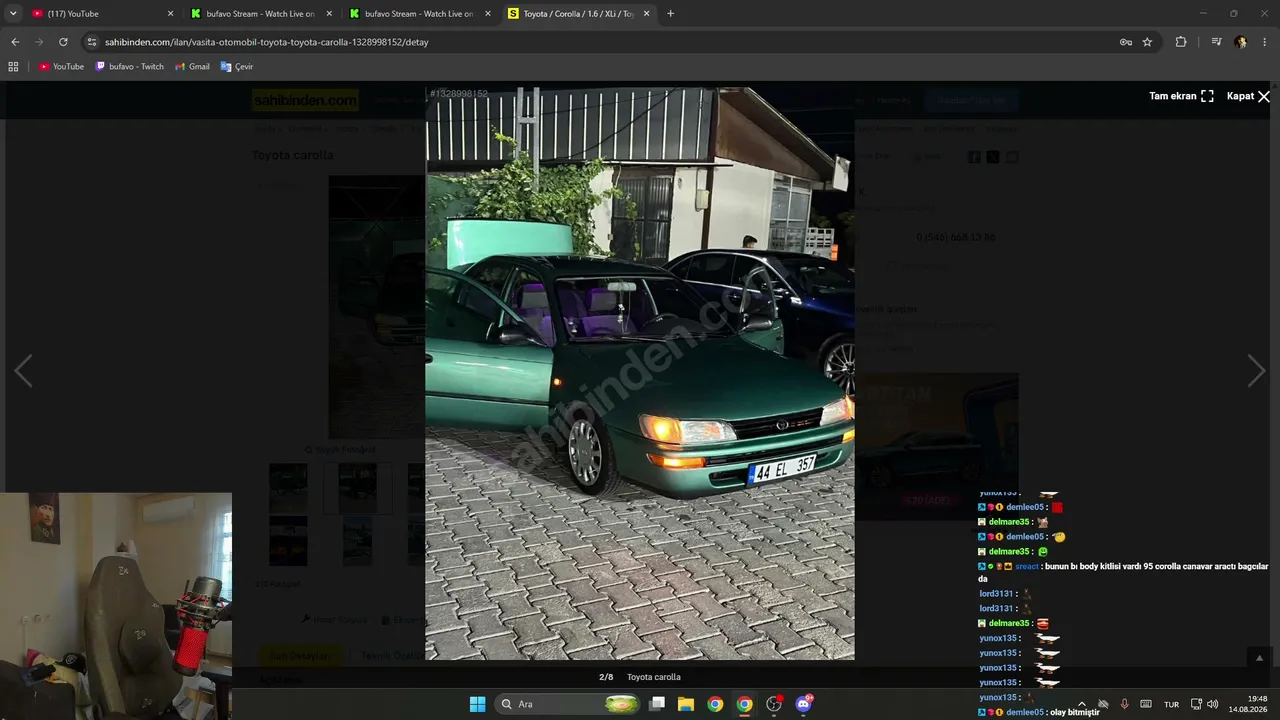Image resolution: width=1280 pixels, height=720 pixels.
Task: Open a new browser tab
Action: (670, 14)
